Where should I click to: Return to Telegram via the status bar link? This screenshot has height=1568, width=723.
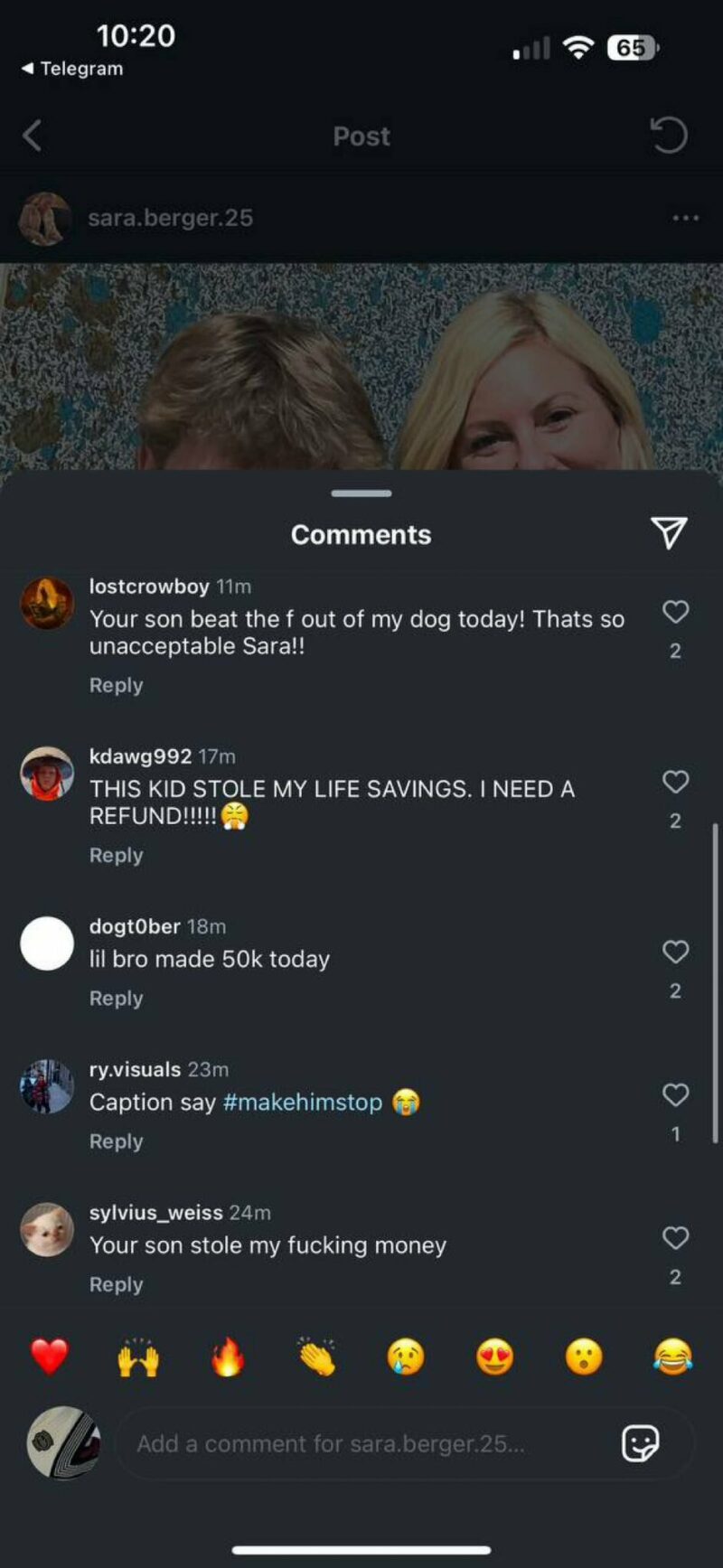point(72,69)
